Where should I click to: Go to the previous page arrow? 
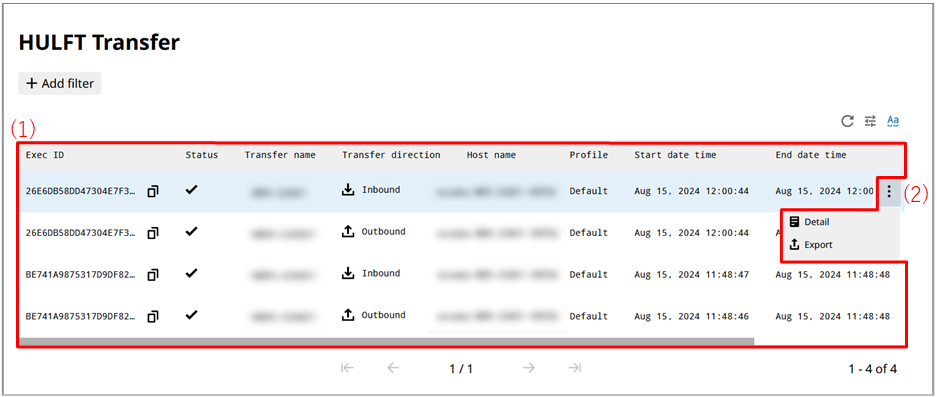pyautogui.click(x=393, y=368)
